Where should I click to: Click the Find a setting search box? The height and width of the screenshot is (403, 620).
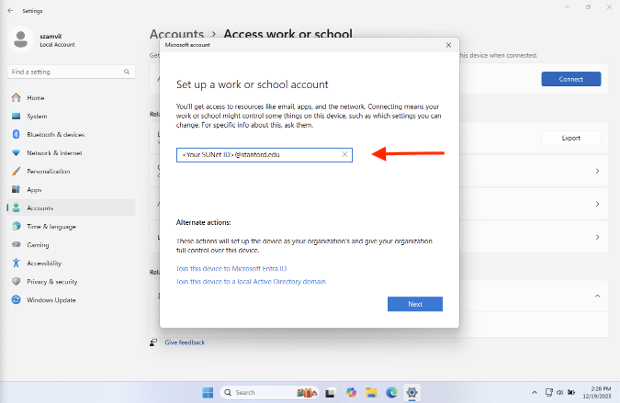[x=71, y=72]
